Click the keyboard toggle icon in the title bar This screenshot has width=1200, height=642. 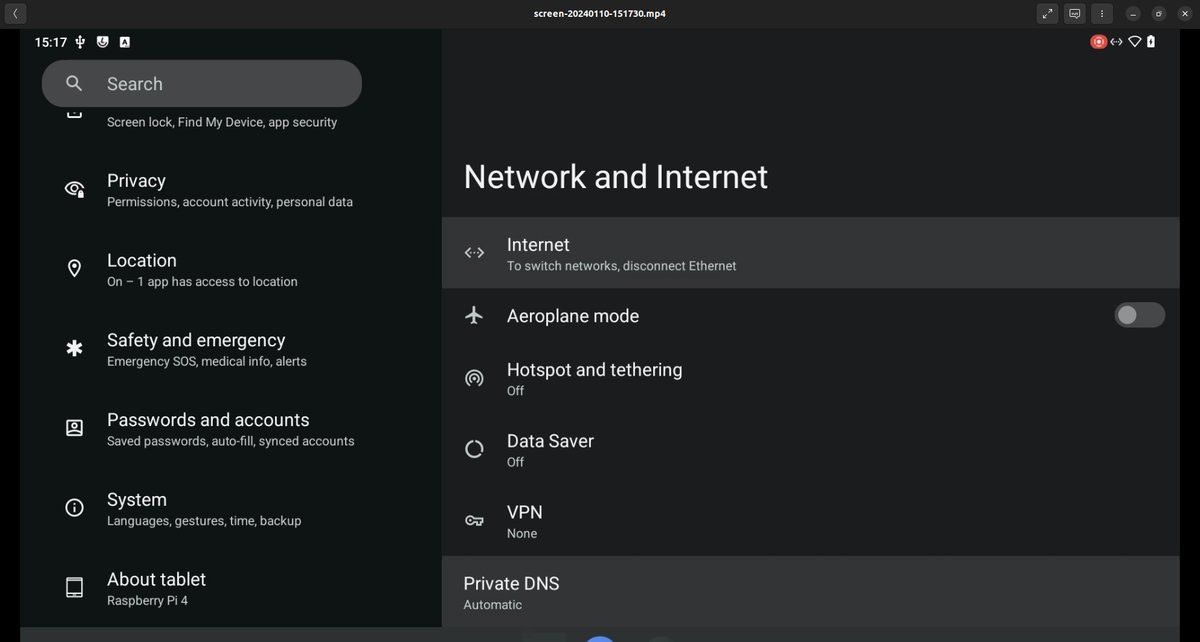(x=1074, y=13)
